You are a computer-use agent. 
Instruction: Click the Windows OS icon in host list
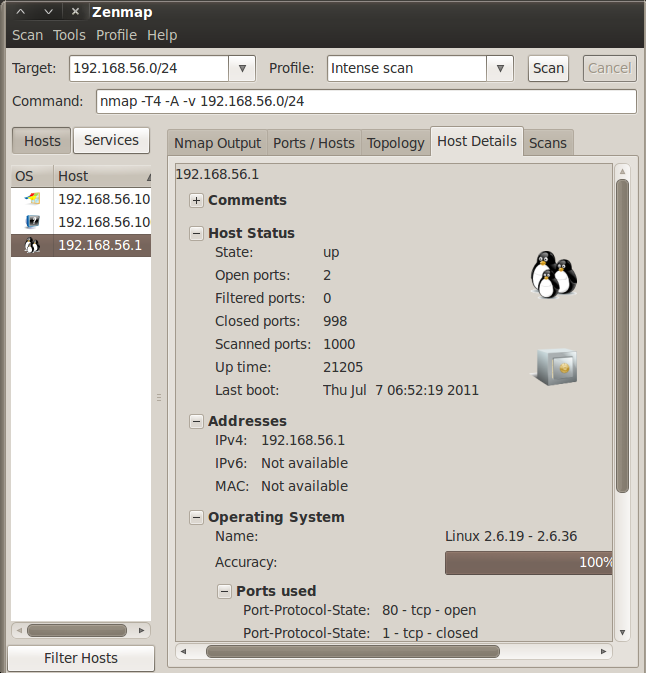[x=32, y=199]
